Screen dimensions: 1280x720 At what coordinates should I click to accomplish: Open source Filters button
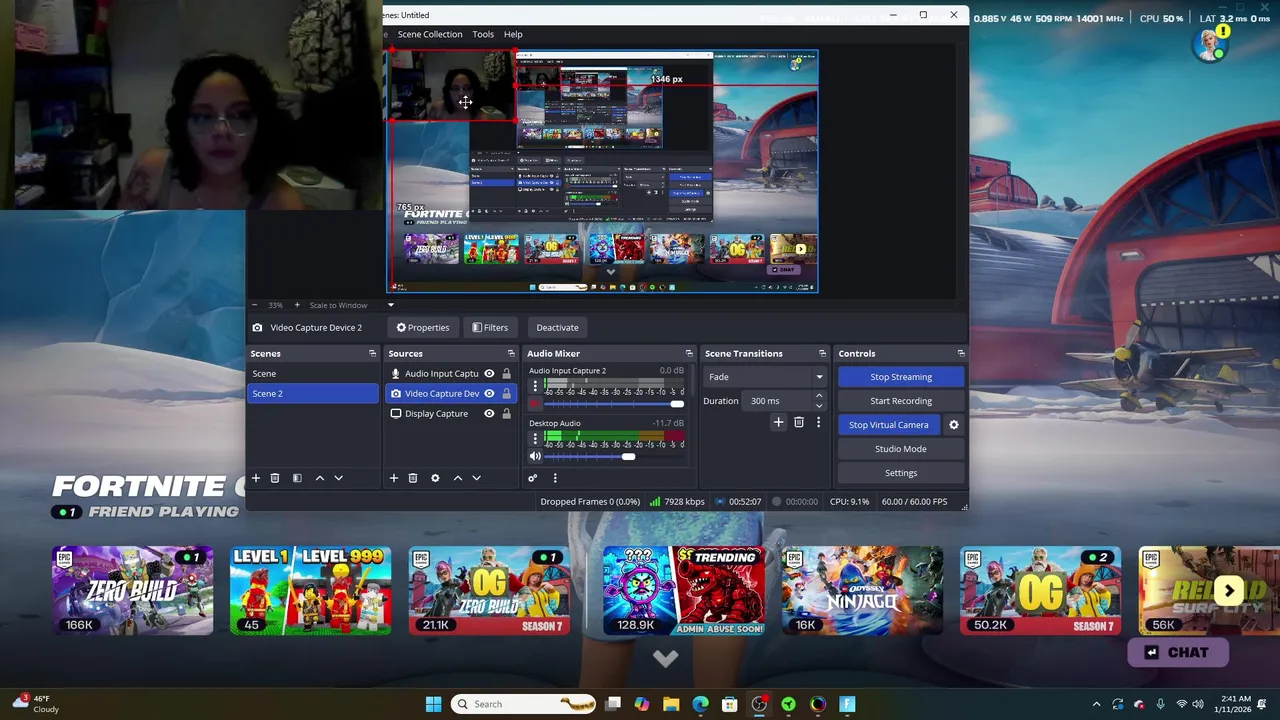(490, 327)
